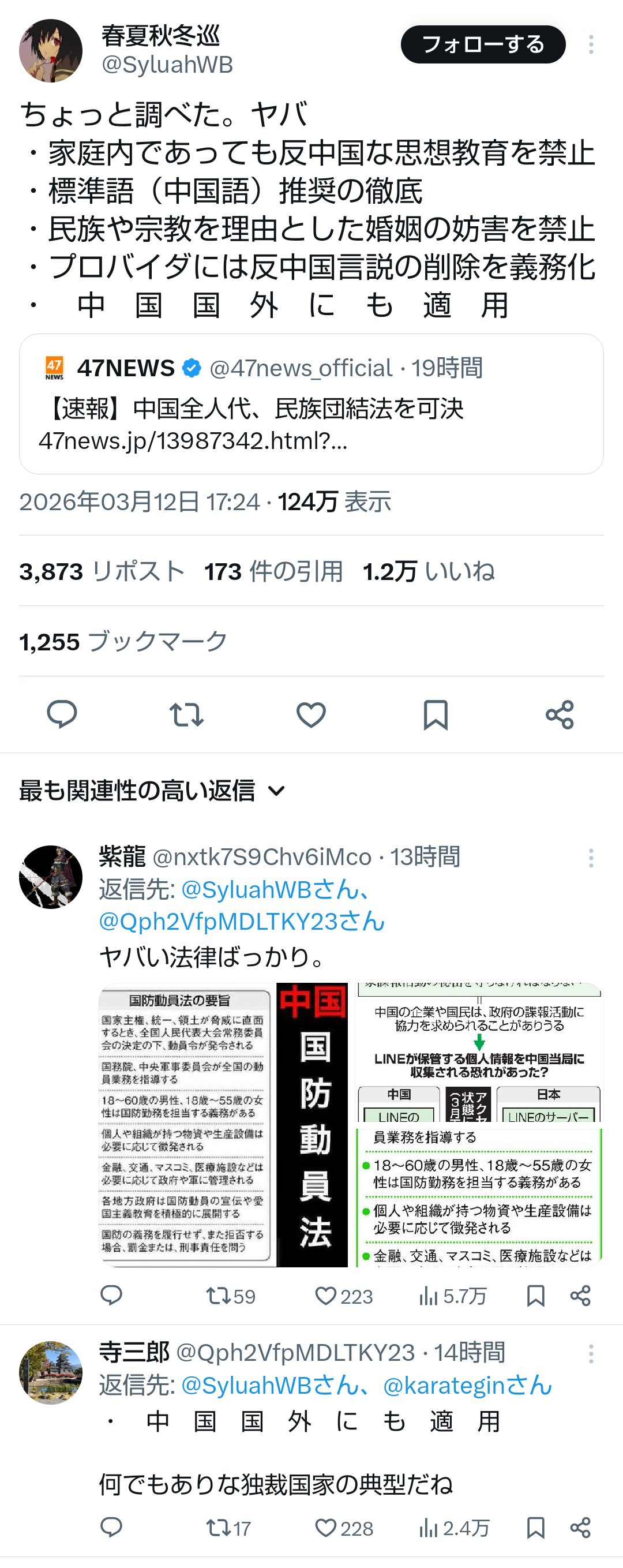Open more options on 紫龍's reply

tap(591, 858)
